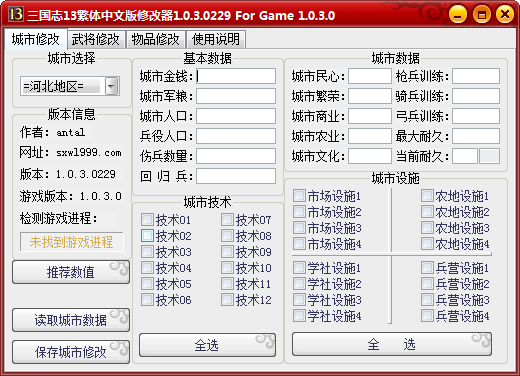520x376 pixels.
Task: Check the 学社设施2 checkbox
Action: 299,284
